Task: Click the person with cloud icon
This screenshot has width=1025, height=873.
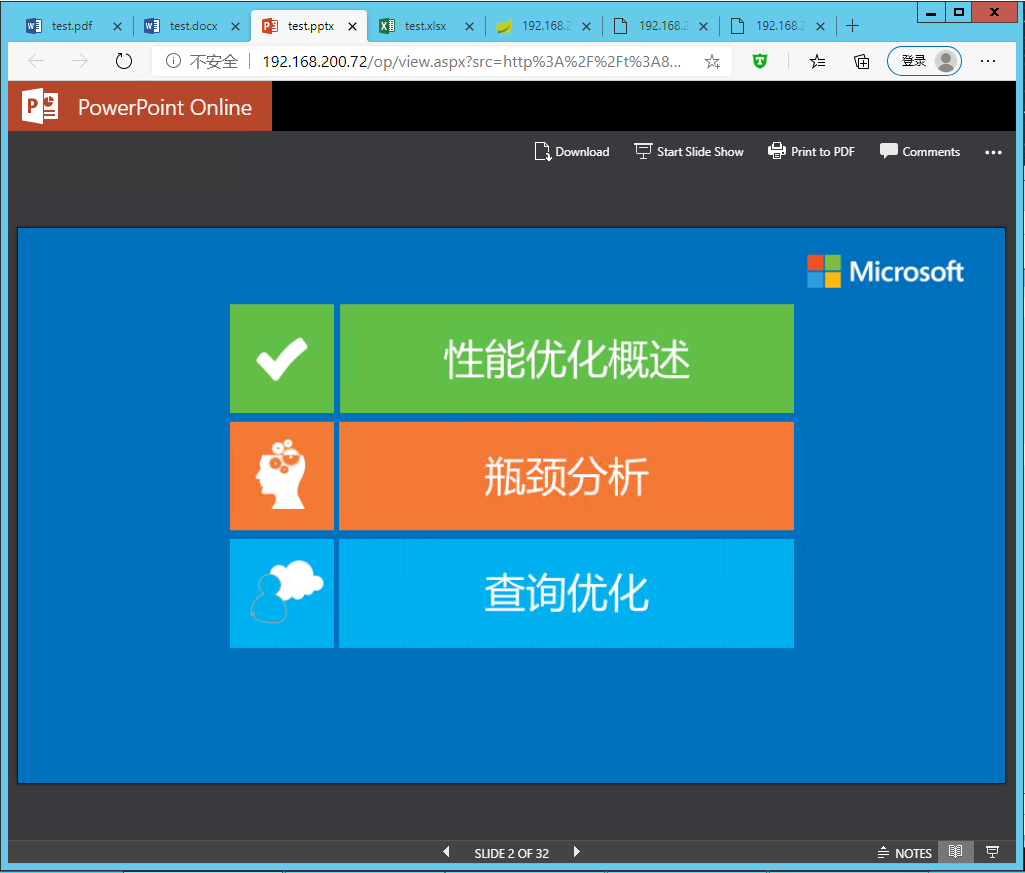Action: click(x=282, y=593)
